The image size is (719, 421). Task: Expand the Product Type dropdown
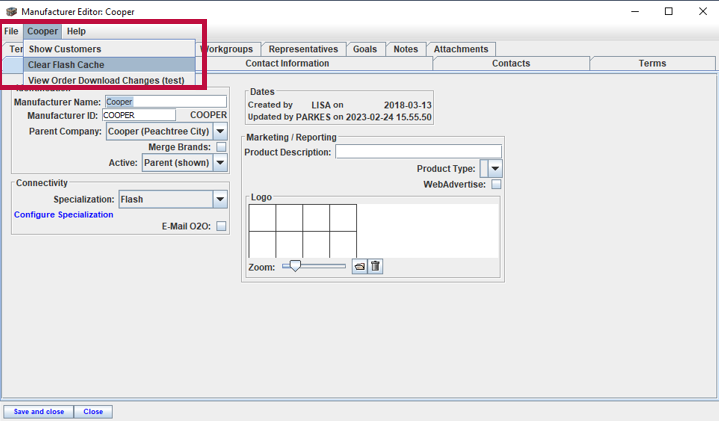pyautogui.click(x=495, y=169)
